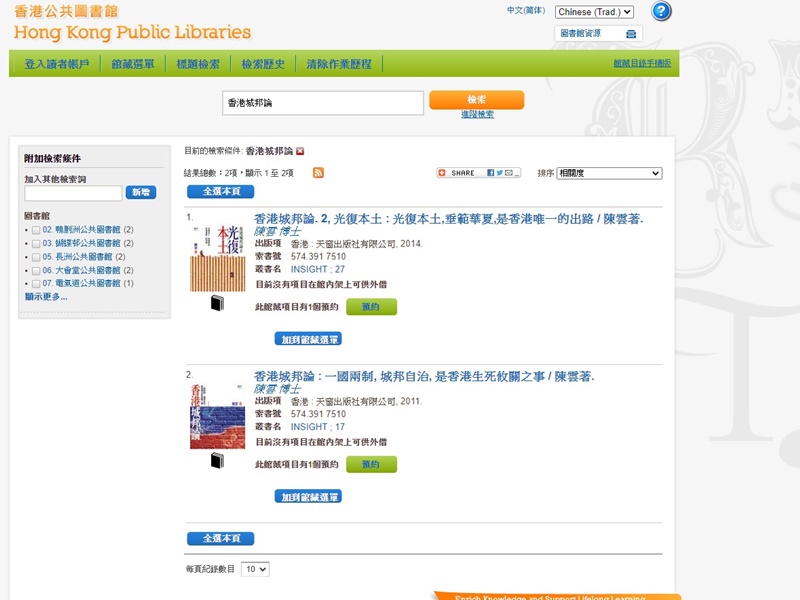This screenshot has width=800, height=600.
Task: Go to 登入讀者帳戶 in the navigation bar
Action: pyautogui.click(x=55, y=64)
